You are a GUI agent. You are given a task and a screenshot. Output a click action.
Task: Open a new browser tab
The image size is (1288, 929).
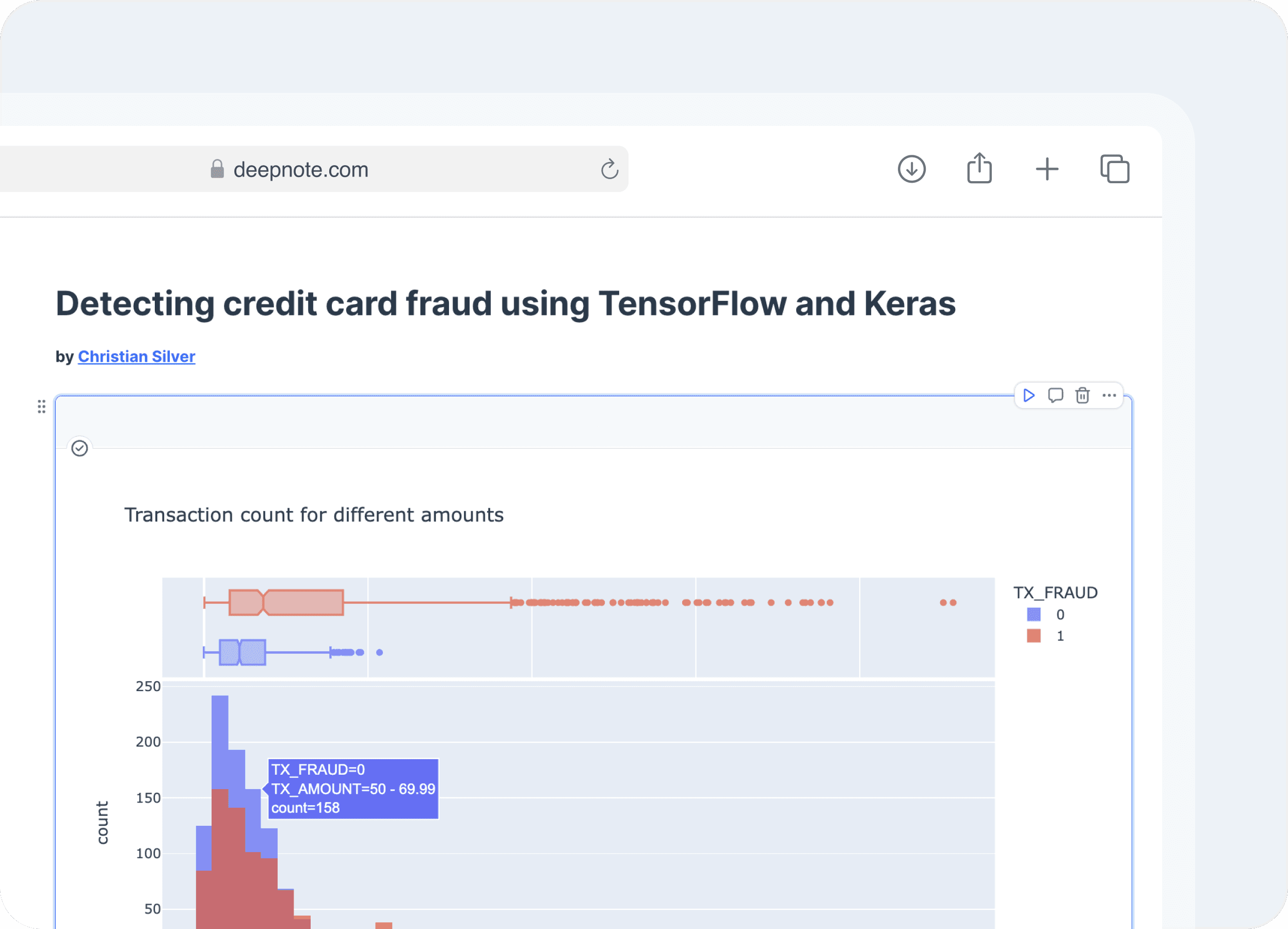pos(1047,169)
